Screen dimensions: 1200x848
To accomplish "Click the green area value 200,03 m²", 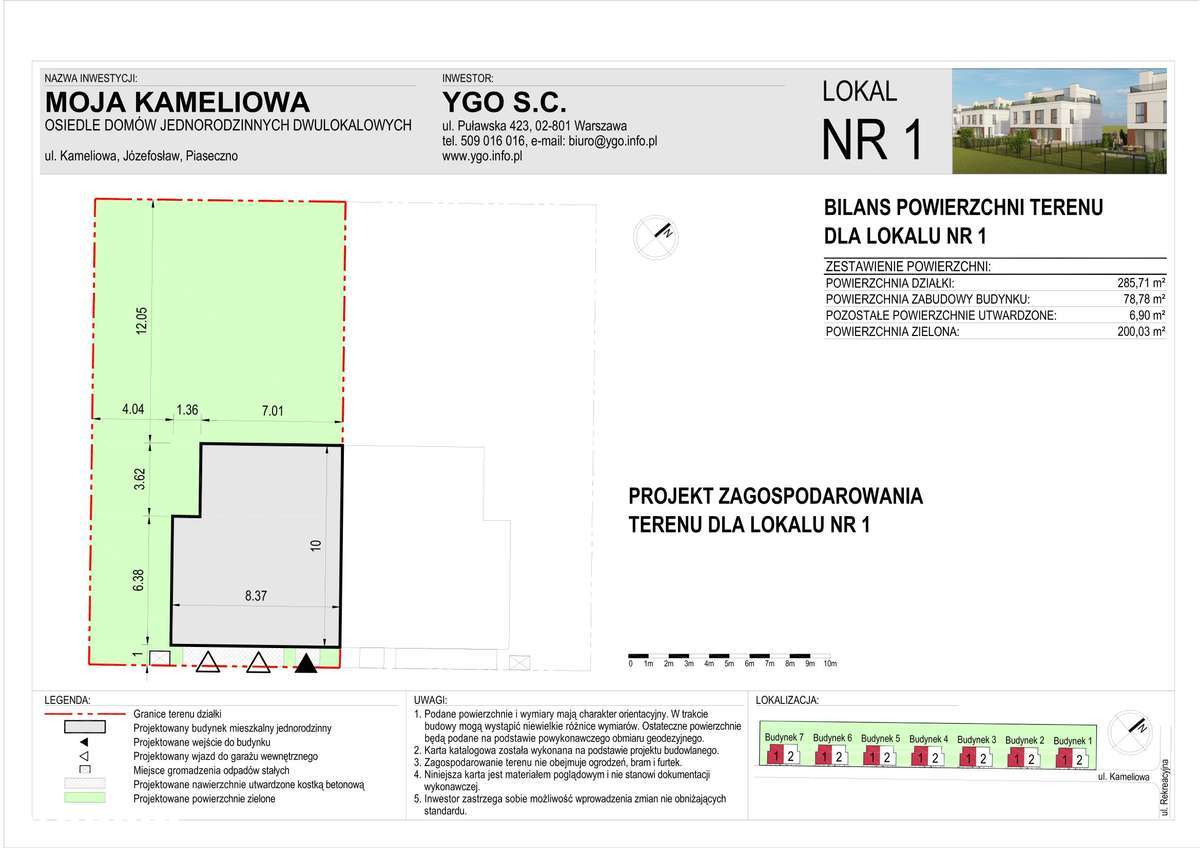I will coord(1141,331).
